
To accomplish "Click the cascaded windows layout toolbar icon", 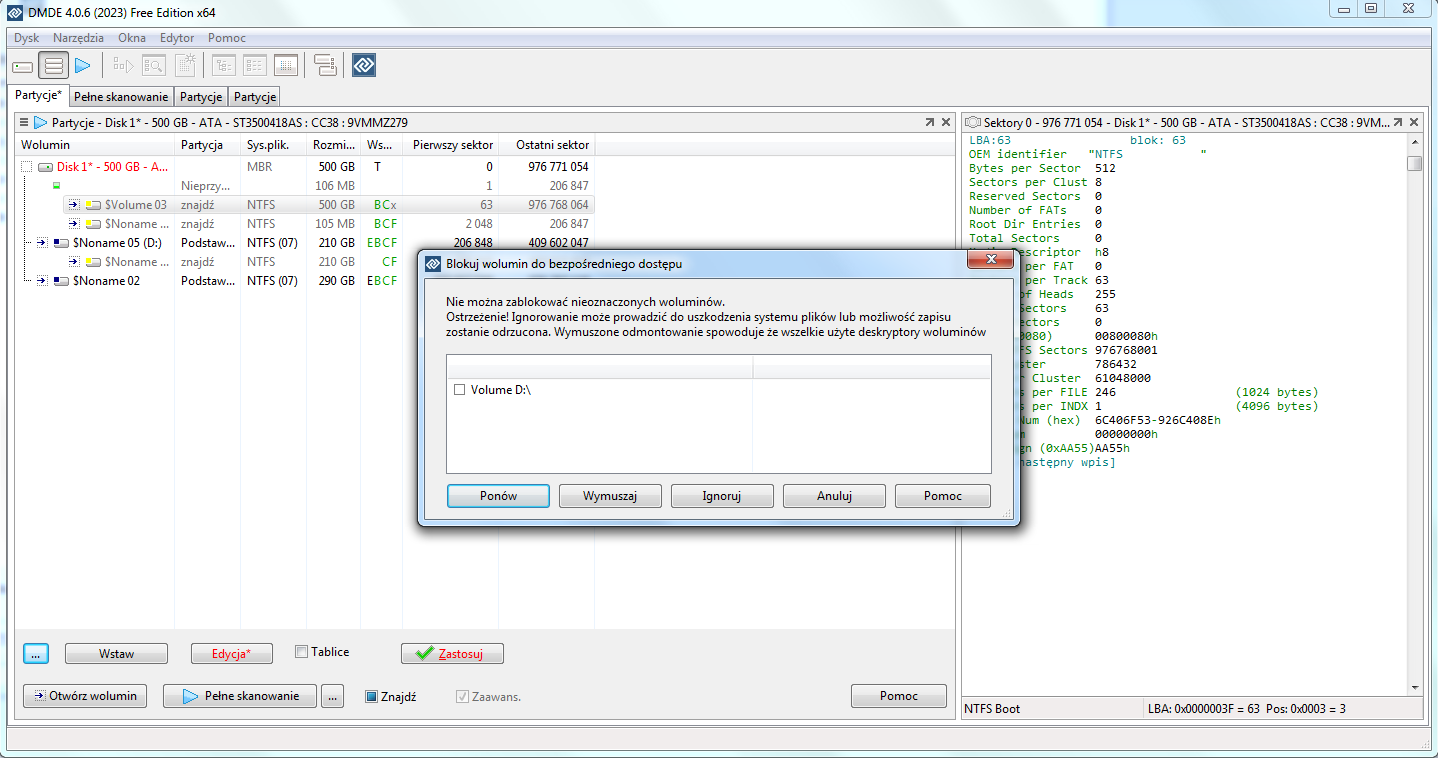I will (325, 66).
